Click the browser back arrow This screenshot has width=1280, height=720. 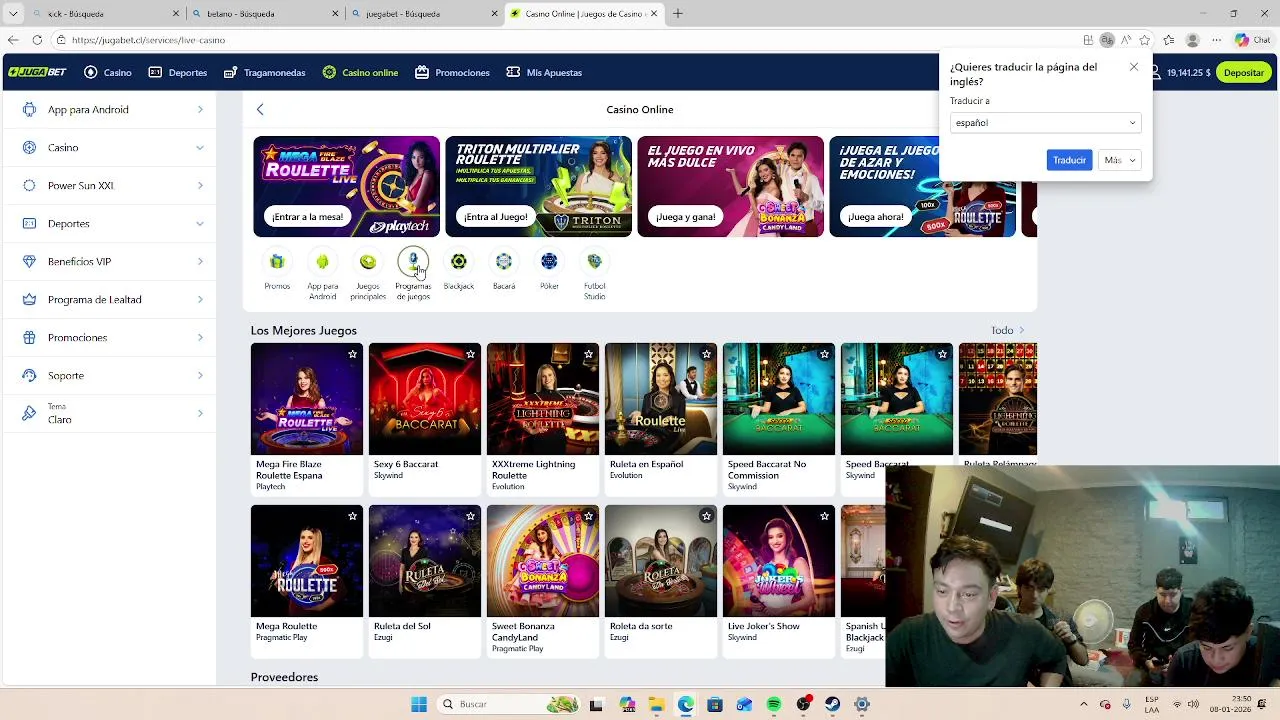pos(13,40)
